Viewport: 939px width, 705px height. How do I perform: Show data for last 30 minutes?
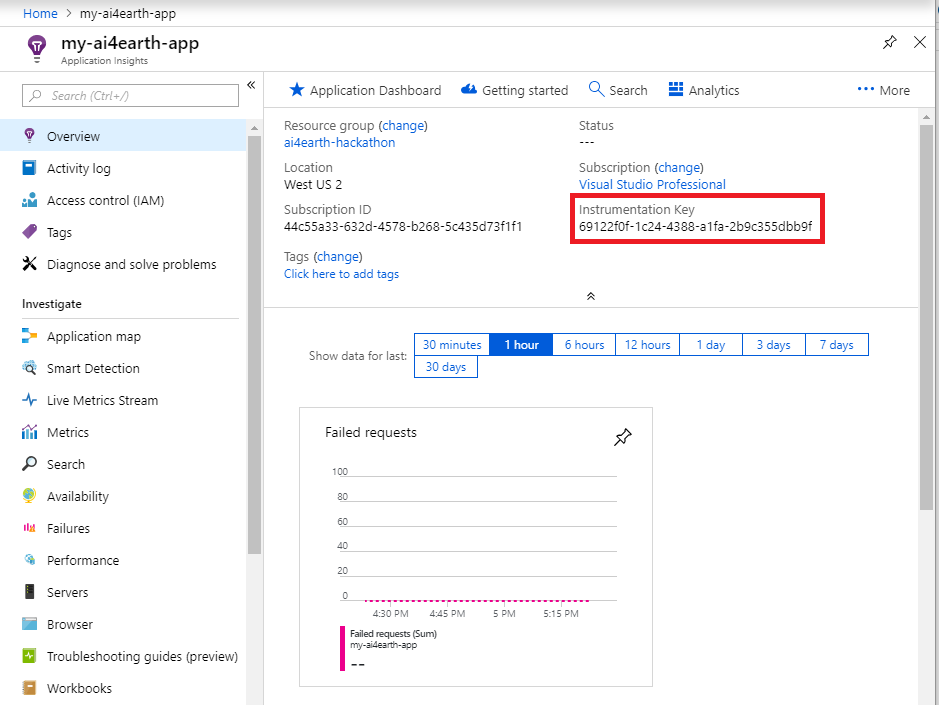[x=452, y=344]
